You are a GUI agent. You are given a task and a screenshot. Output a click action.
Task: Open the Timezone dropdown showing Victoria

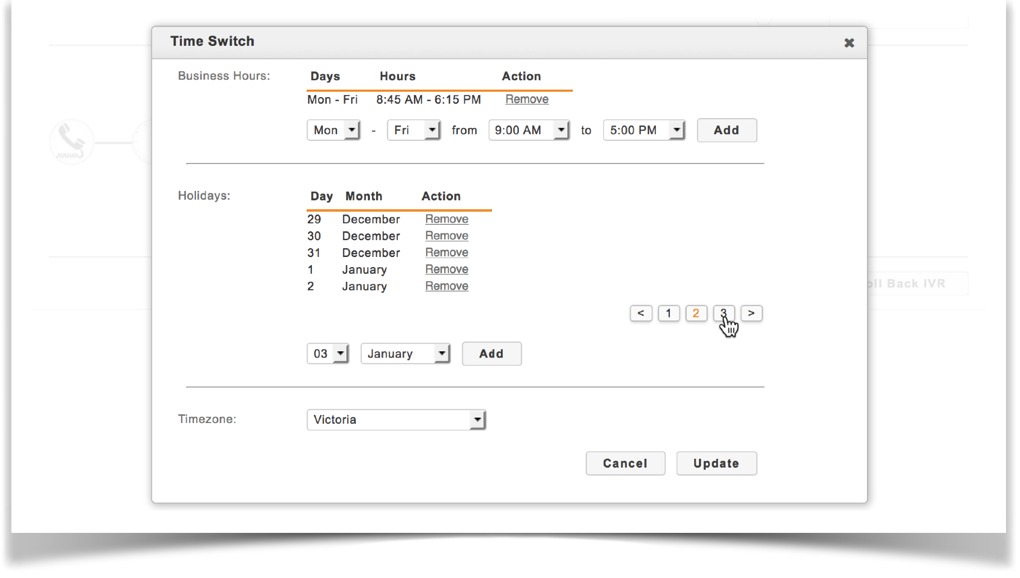(396, 420)
